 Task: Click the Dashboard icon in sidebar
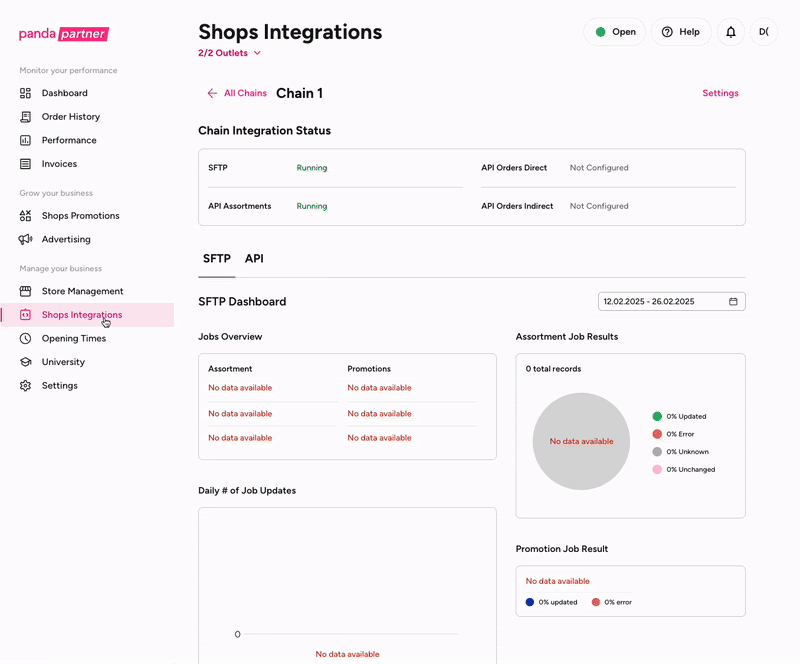(26, 93)
